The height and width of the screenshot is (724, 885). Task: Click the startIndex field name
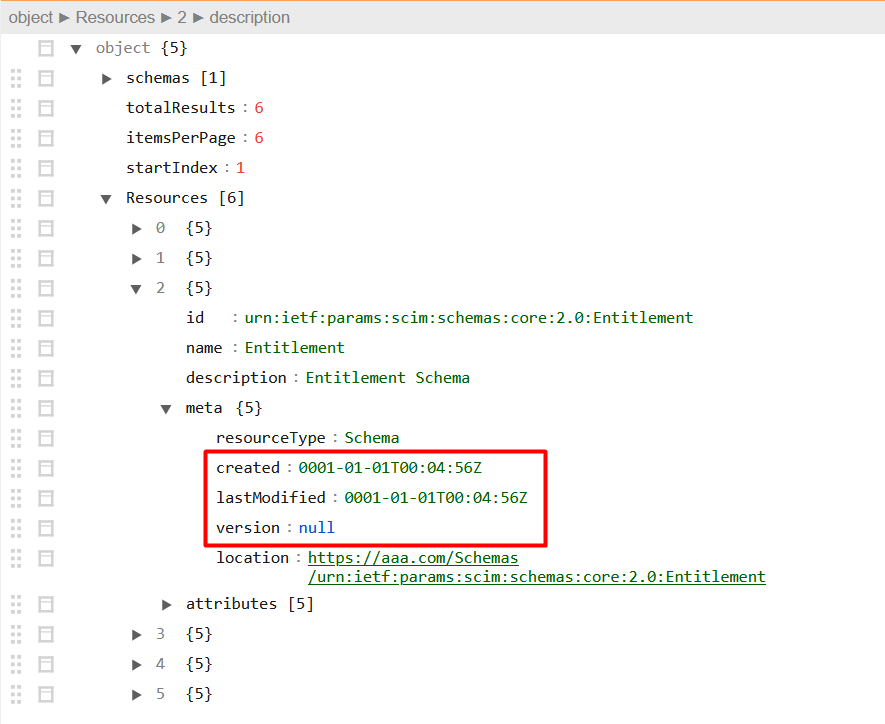point(172,168)
